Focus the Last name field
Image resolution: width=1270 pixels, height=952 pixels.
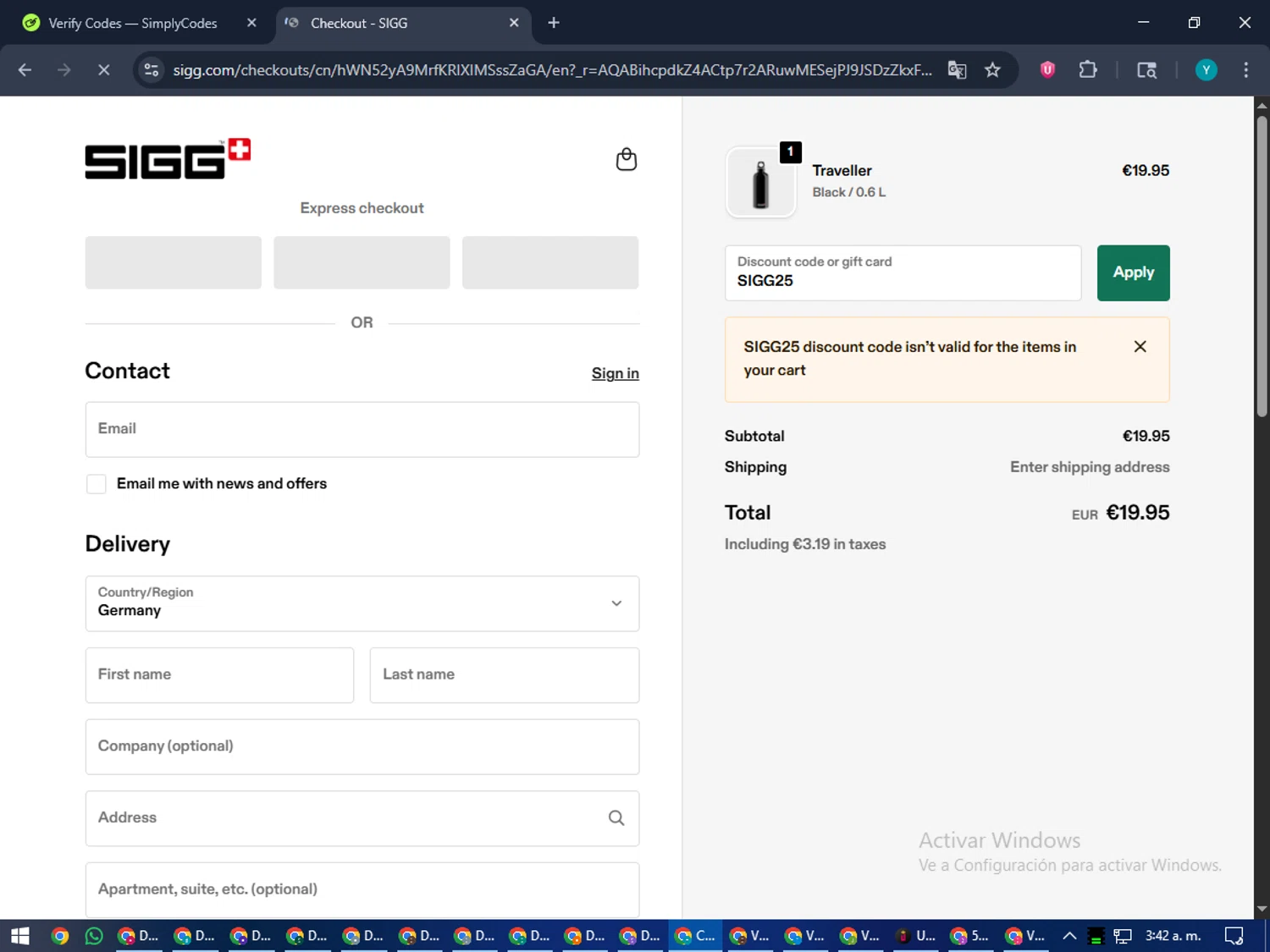[504, 675]
